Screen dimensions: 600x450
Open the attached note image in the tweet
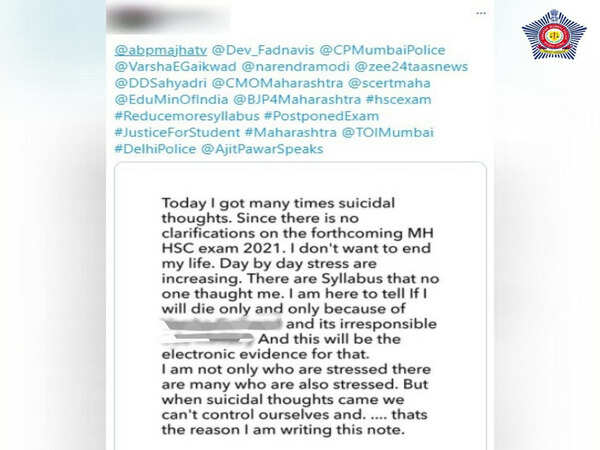coord(300,306)
